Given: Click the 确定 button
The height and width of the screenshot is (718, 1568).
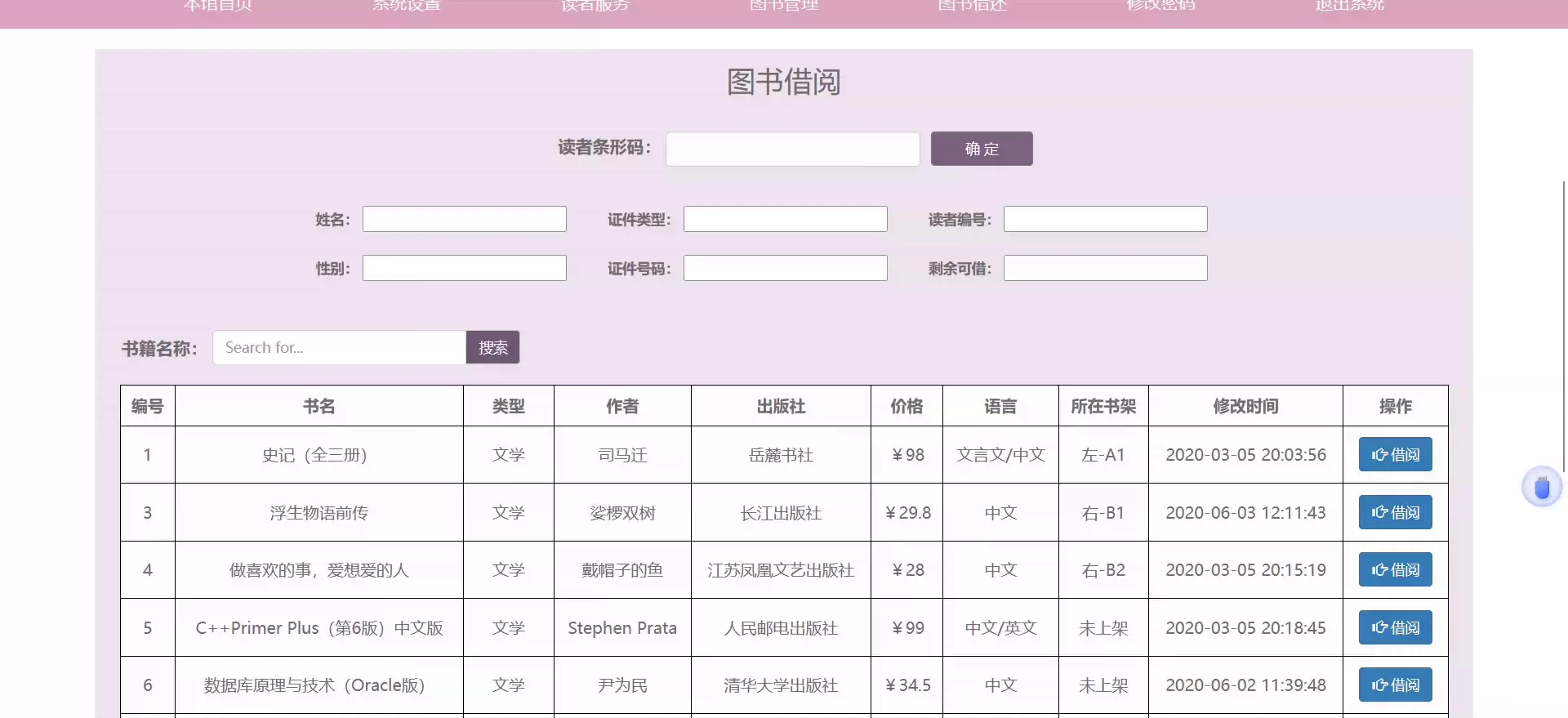Looking at the screenshot, I should pos(981,149).
